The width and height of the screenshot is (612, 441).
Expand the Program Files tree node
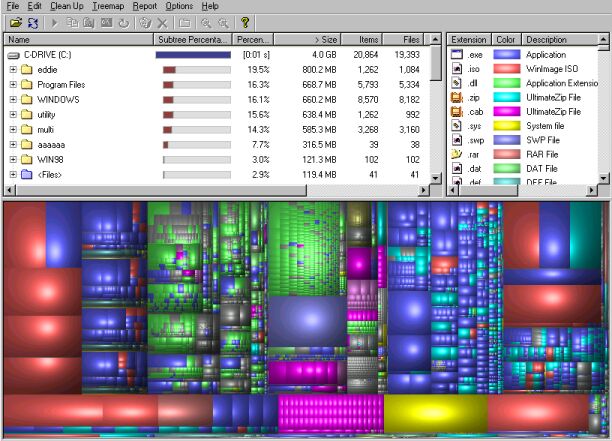tap(13, 84)
